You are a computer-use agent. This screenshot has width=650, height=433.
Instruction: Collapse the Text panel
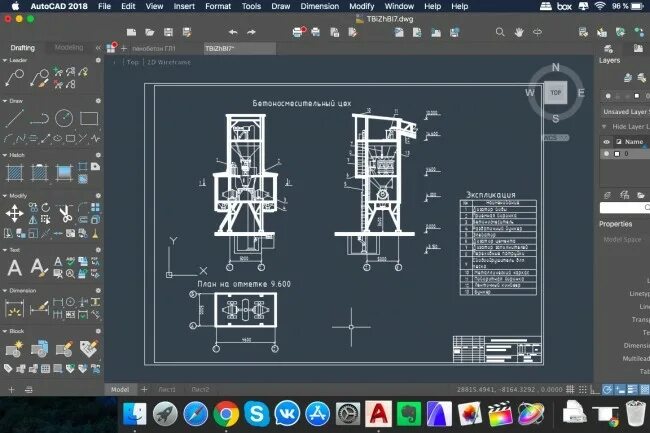pos(5,250)
